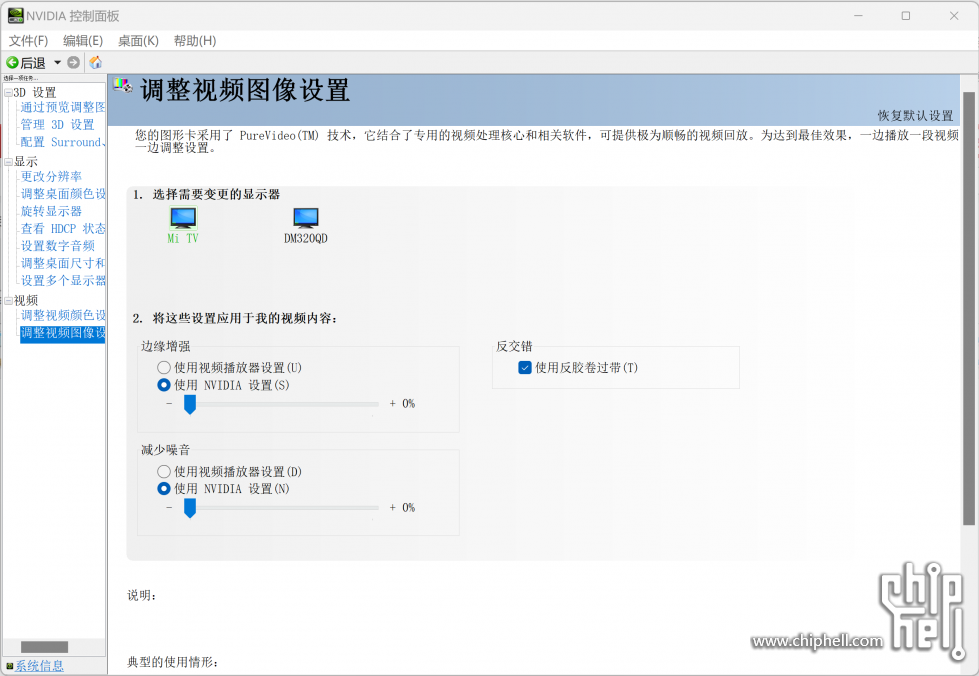Open the 编辑(E) menu

[83, 41]
